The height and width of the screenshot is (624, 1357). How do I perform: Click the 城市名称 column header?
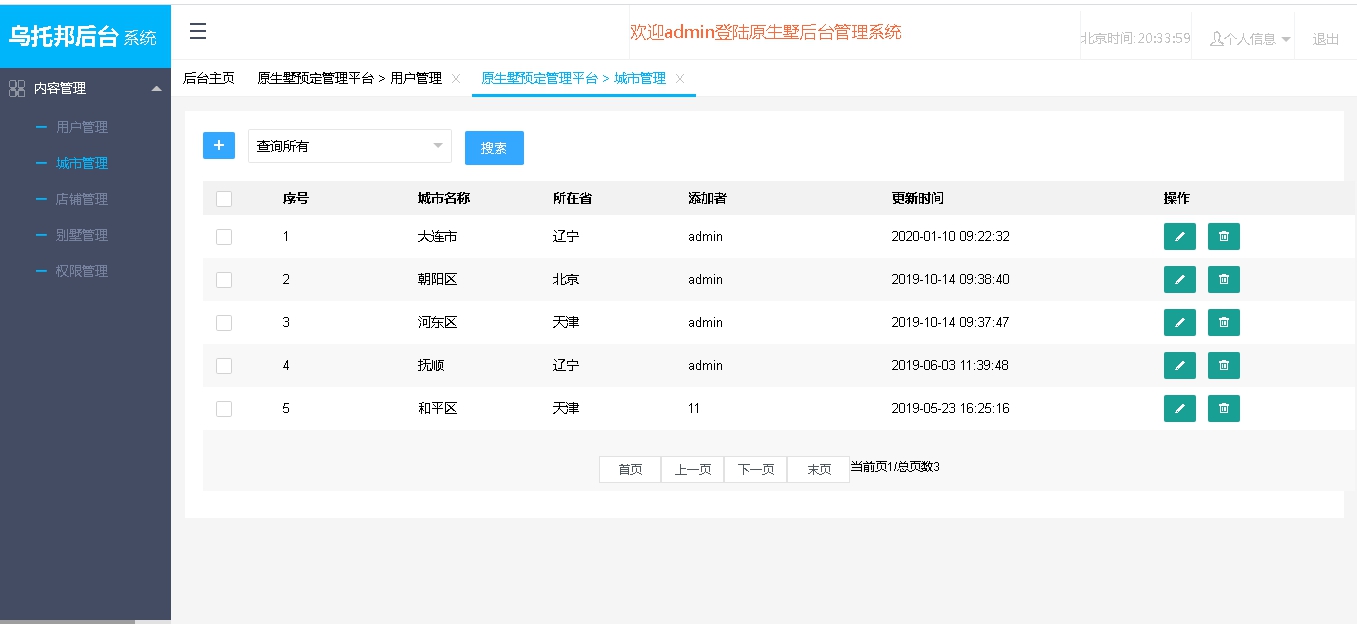pos(444,198)
